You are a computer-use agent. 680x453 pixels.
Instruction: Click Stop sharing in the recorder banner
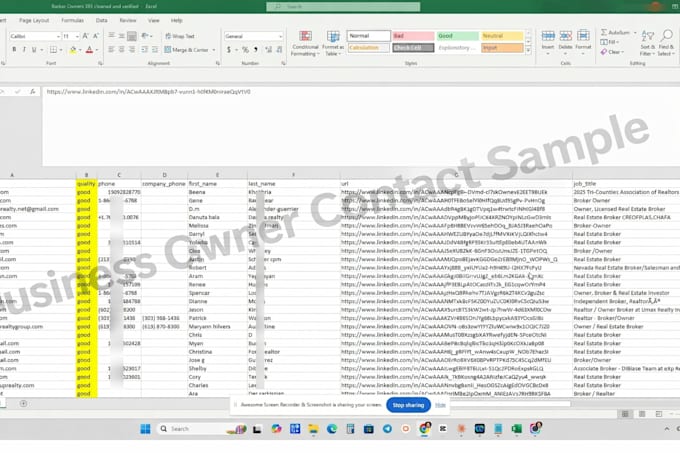[408, 405]
